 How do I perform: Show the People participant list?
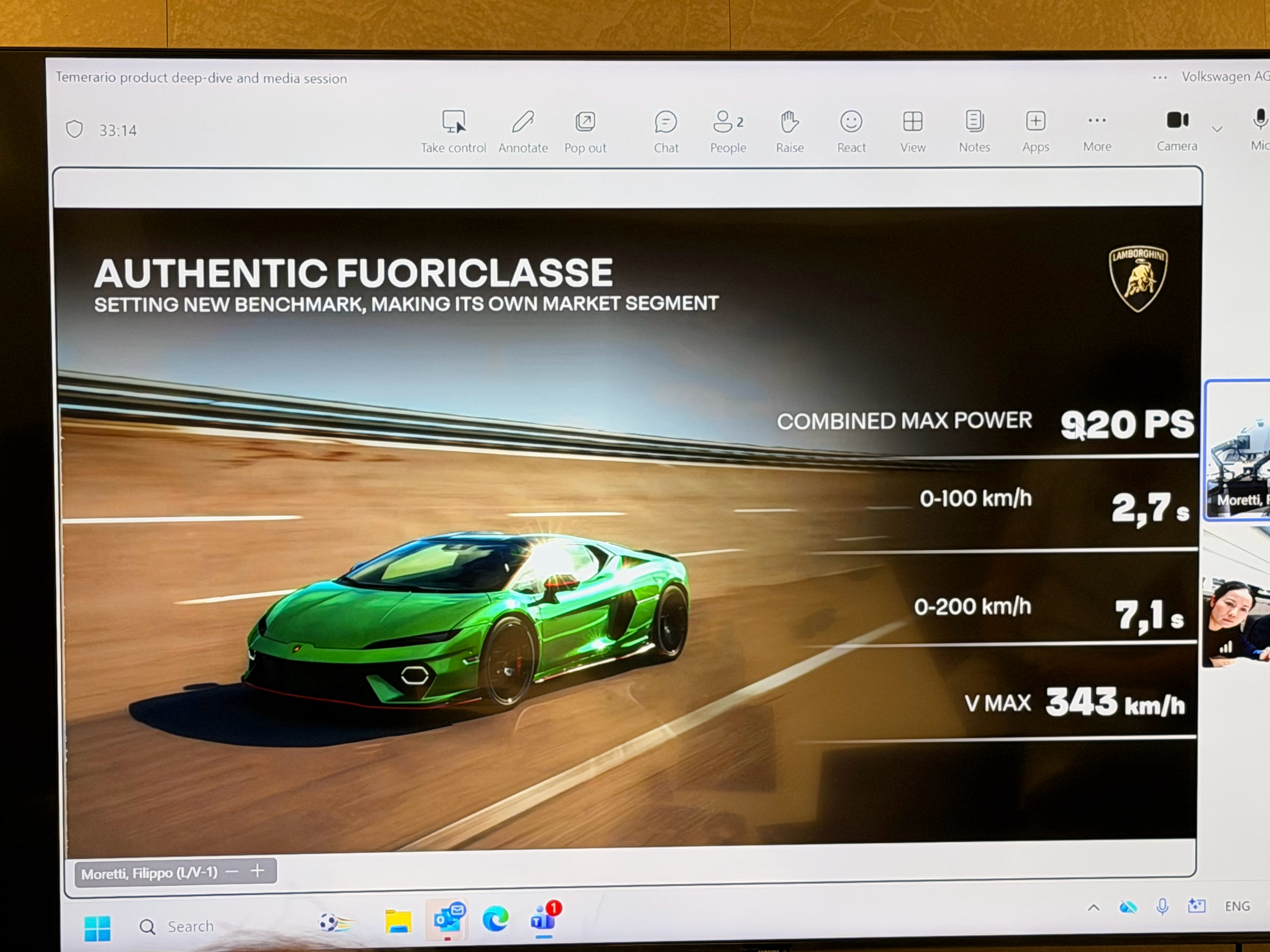[728, 132]
